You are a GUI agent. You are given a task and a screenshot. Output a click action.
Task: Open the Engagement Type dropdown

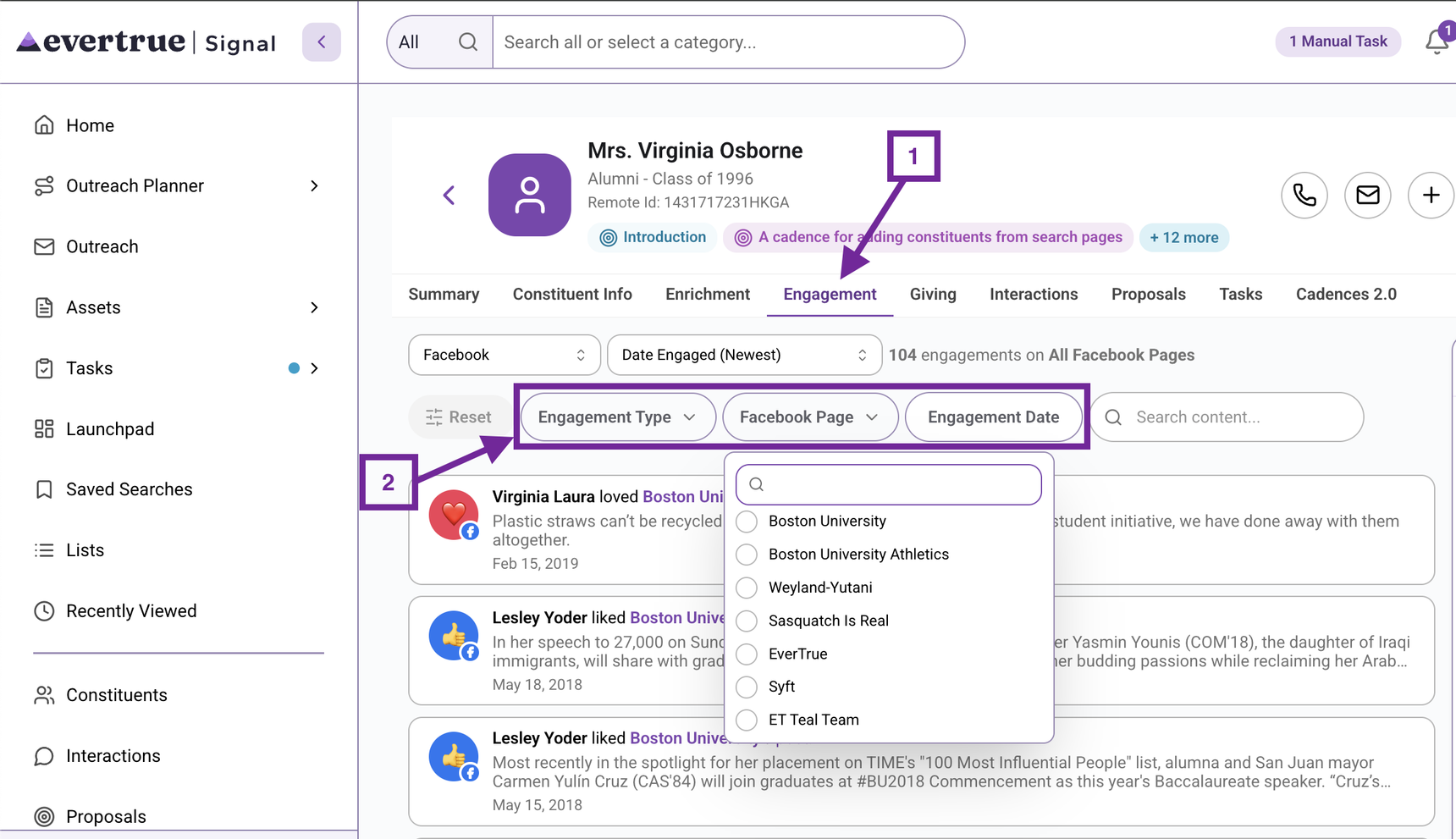pyautogui.click(x=618, y=417)
